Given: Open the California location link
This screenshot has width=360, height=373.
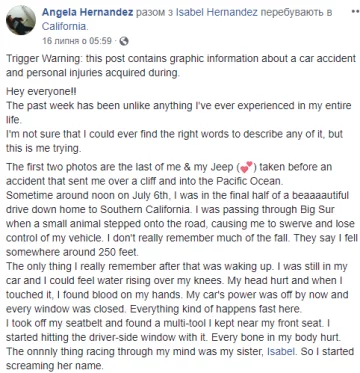Looking at the screenshot, I should click(66, 27).
